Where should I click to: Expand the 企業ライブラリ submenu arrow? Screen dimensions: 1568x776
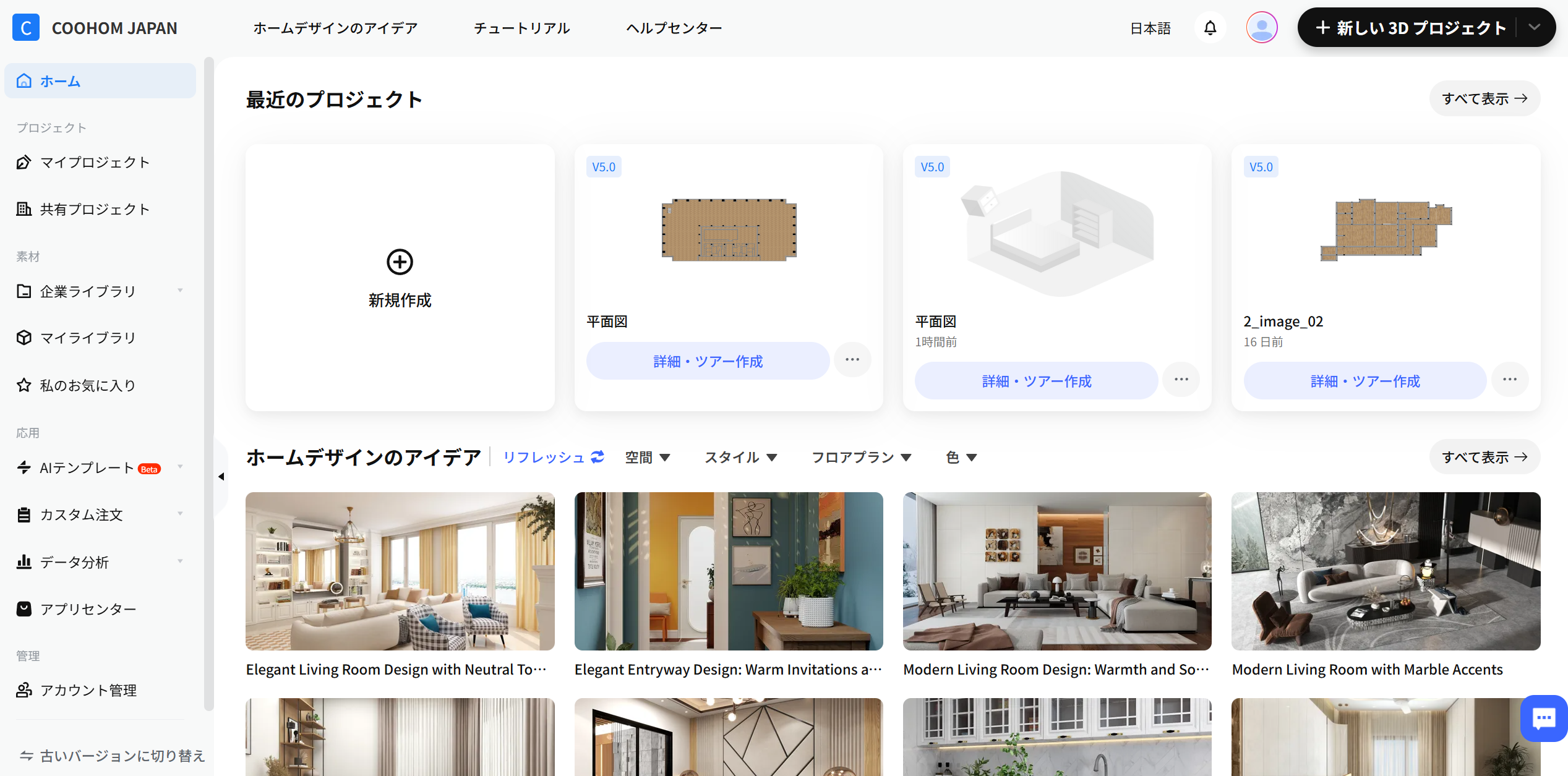click(x=180, y=291)
